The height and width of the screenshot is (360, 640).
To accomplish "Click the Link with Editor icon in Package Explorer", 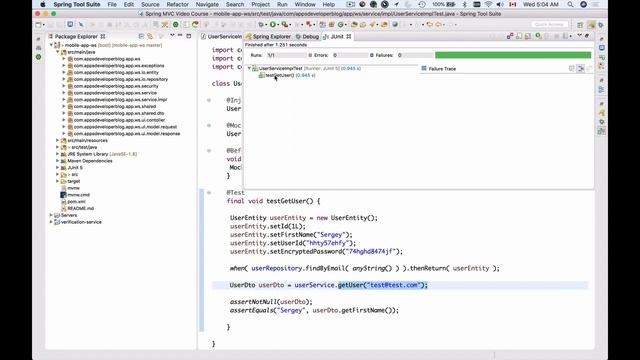I will (x=150, y=36).
